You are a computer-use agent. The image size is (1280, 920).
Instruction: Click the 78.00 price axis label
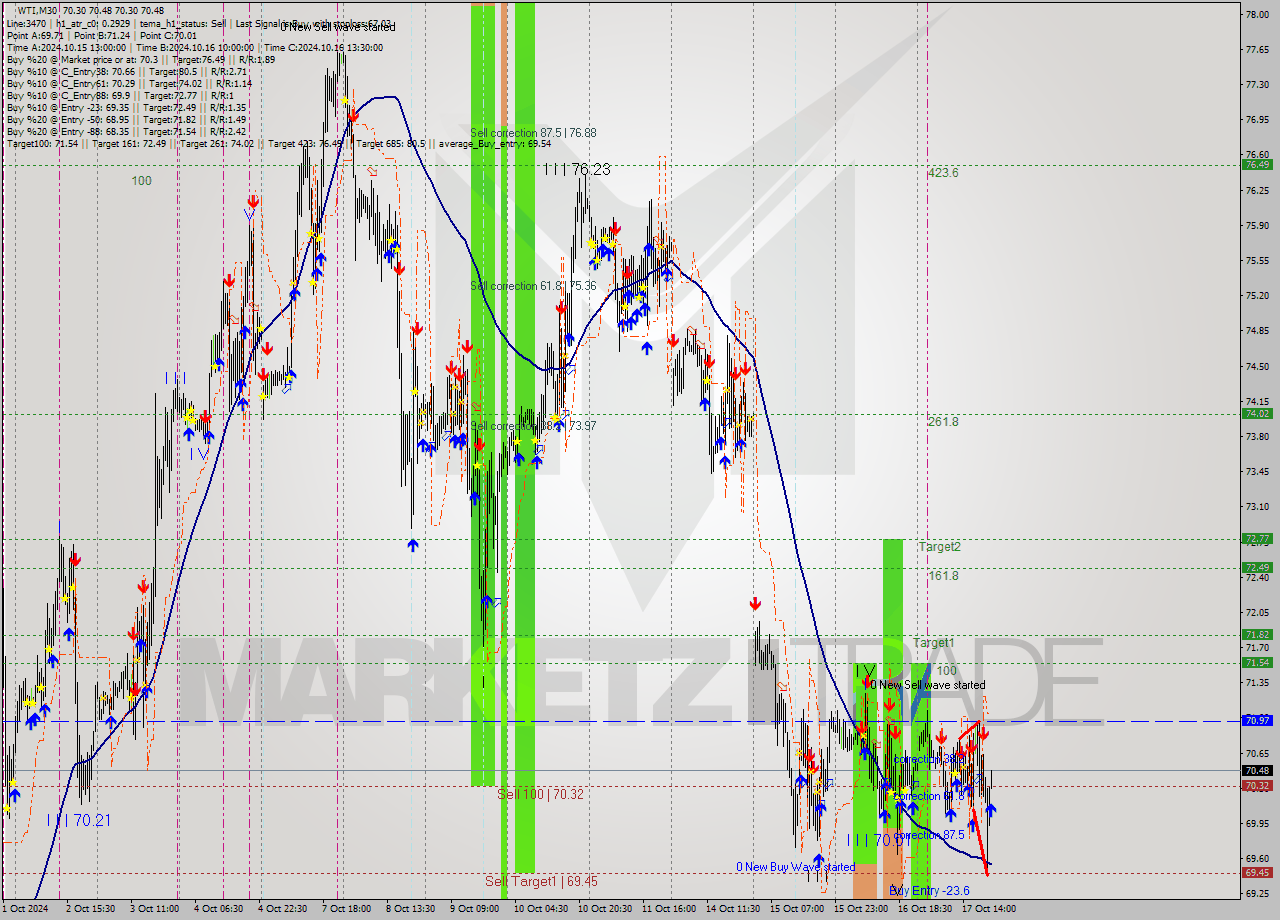pyautogui.click(x=1256, y=14)
